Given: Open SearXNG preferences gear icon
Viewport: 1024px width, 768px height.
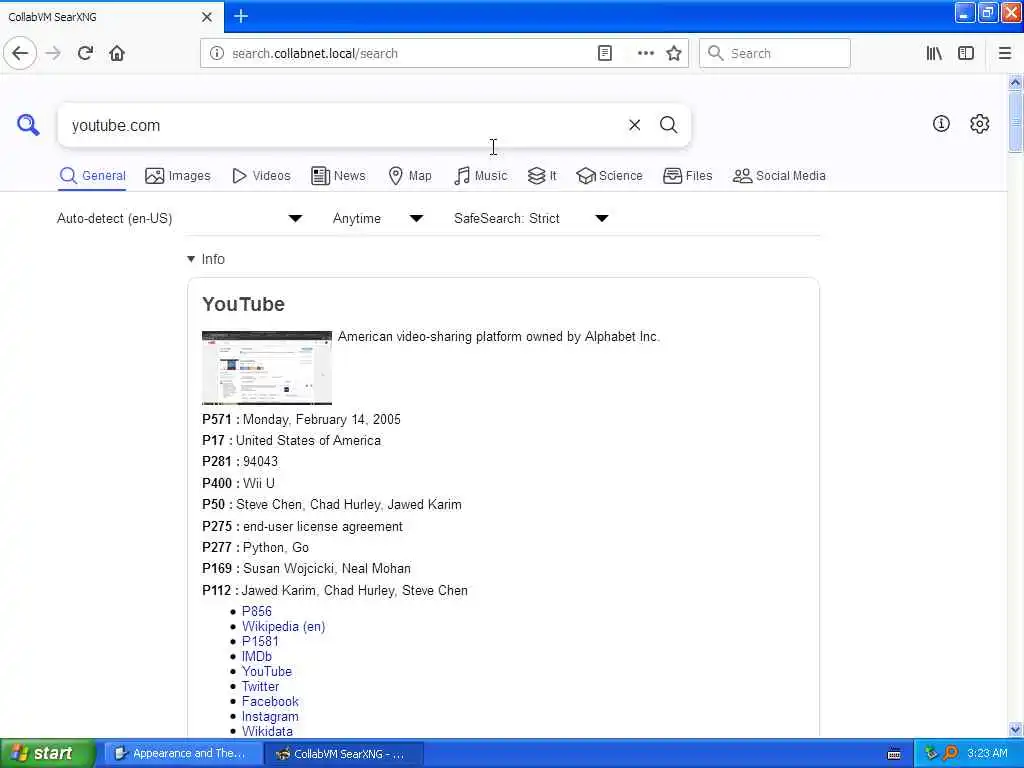Looking at the screenshot, I should 979,123.
